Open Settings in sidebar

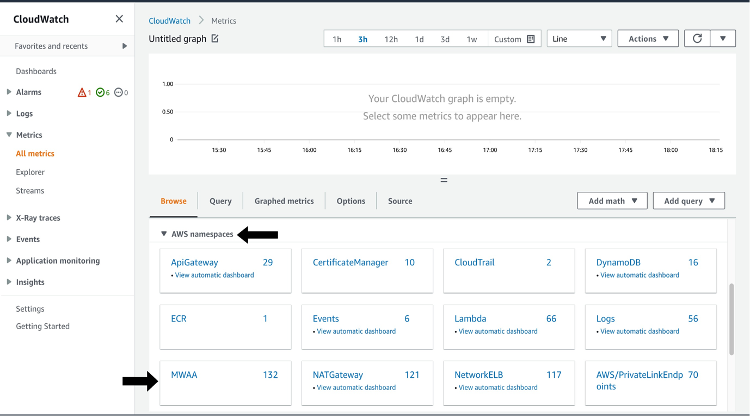[30, 309]
